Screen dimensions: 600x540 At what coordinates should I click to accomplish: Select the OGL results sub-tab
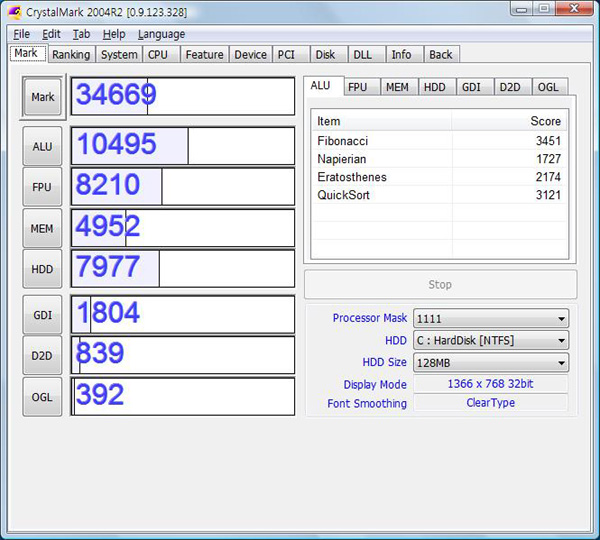click(549, 87)
